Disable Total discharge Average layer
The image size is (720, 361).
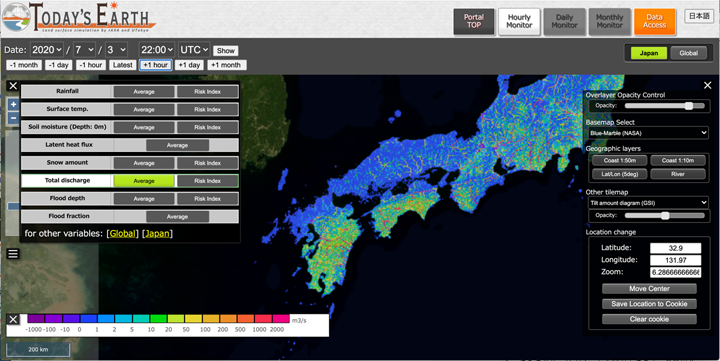click(144, 181)
